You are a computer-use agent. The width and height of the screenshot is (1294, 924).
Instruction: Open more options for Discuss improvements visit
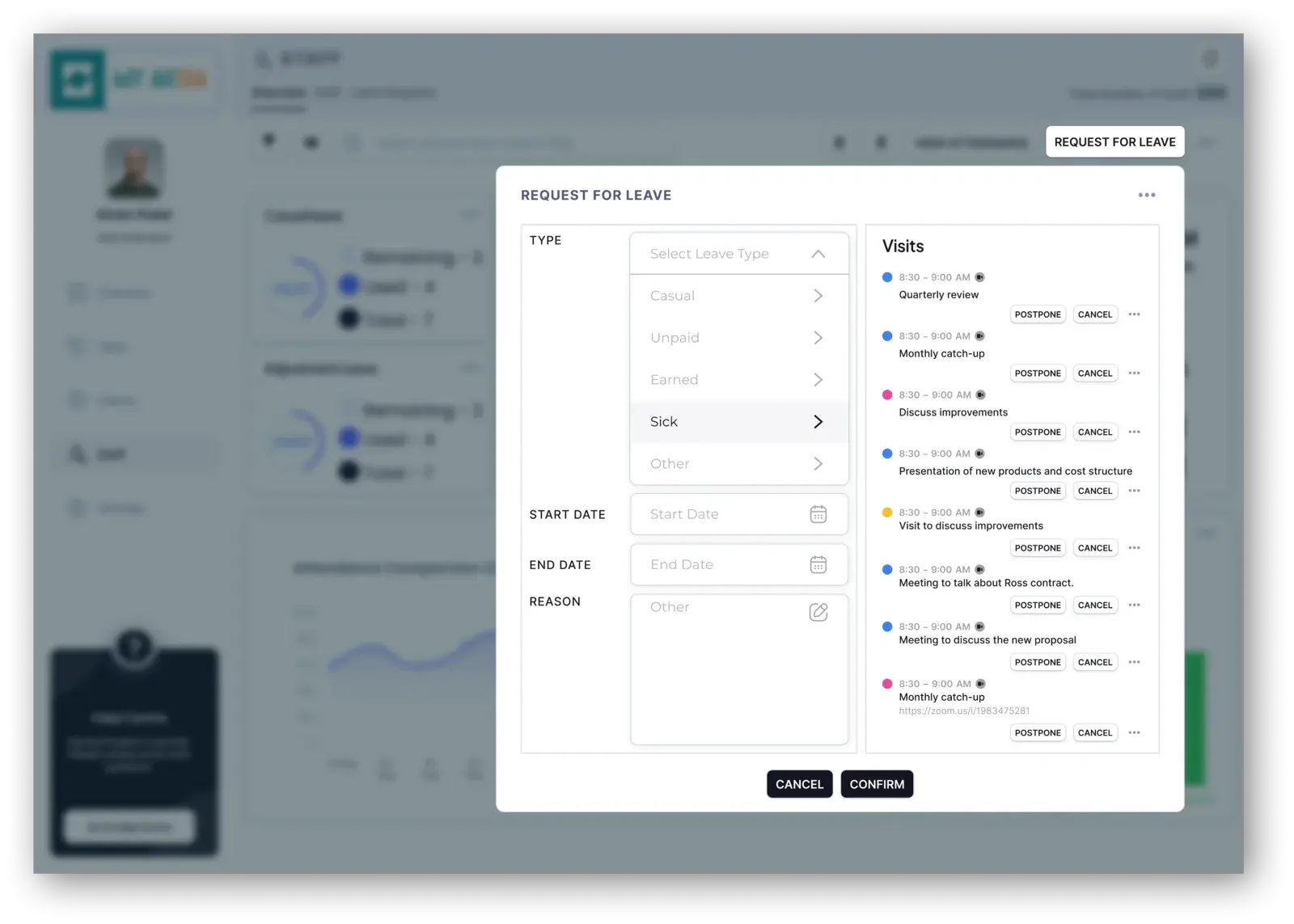click(x=1134, y=432)
